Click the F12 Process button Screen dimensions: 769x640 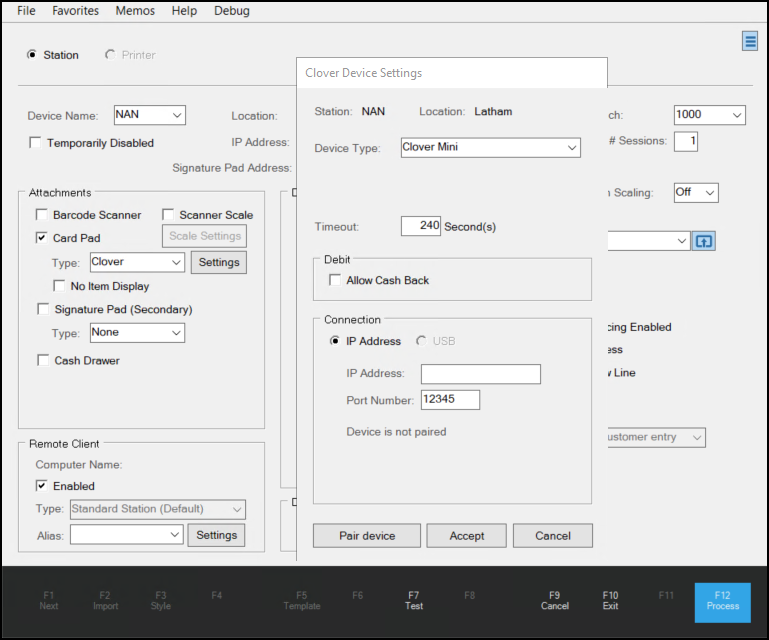722,602
